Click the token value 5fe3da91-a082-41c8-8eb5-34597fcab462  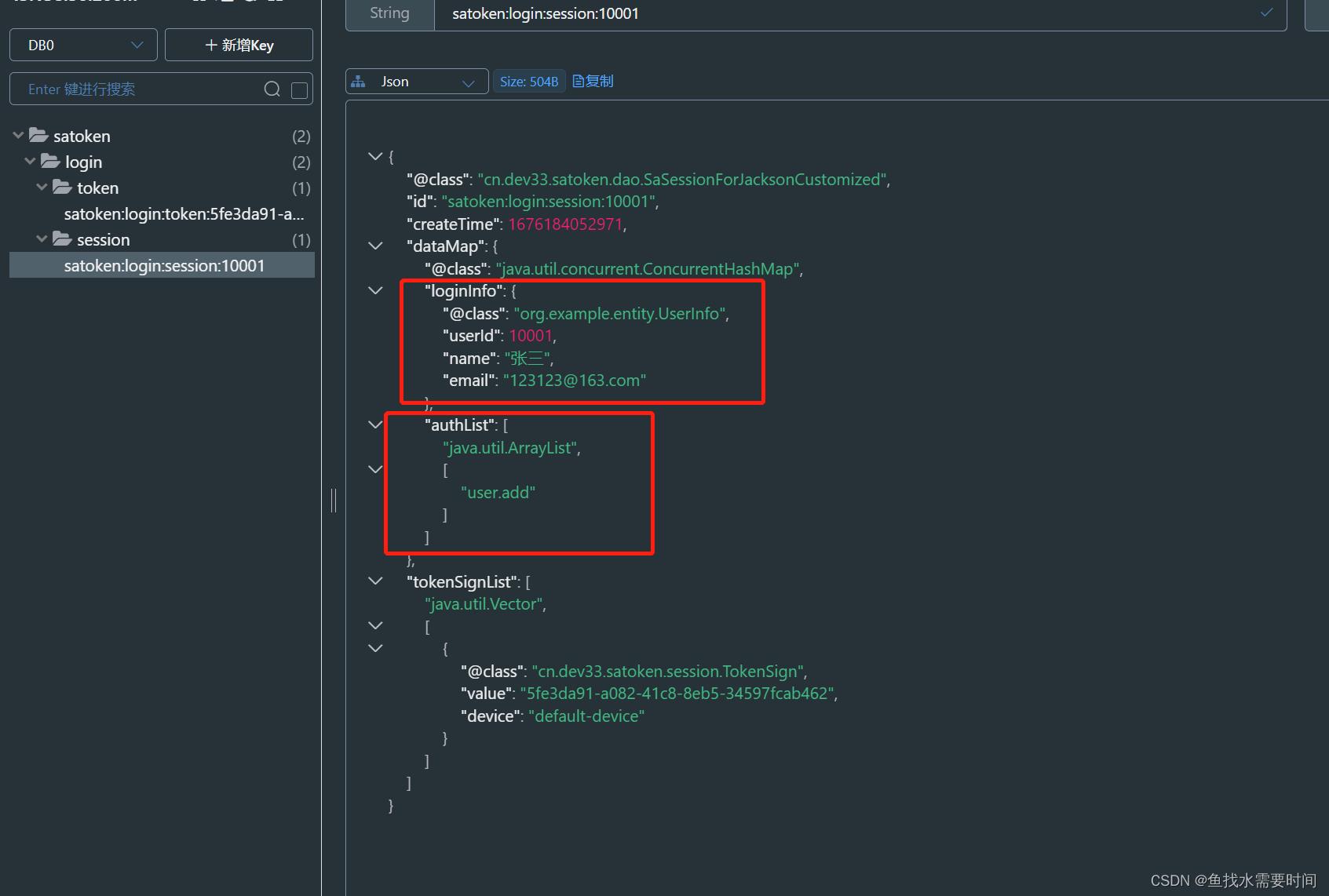(x=677, y=694)
